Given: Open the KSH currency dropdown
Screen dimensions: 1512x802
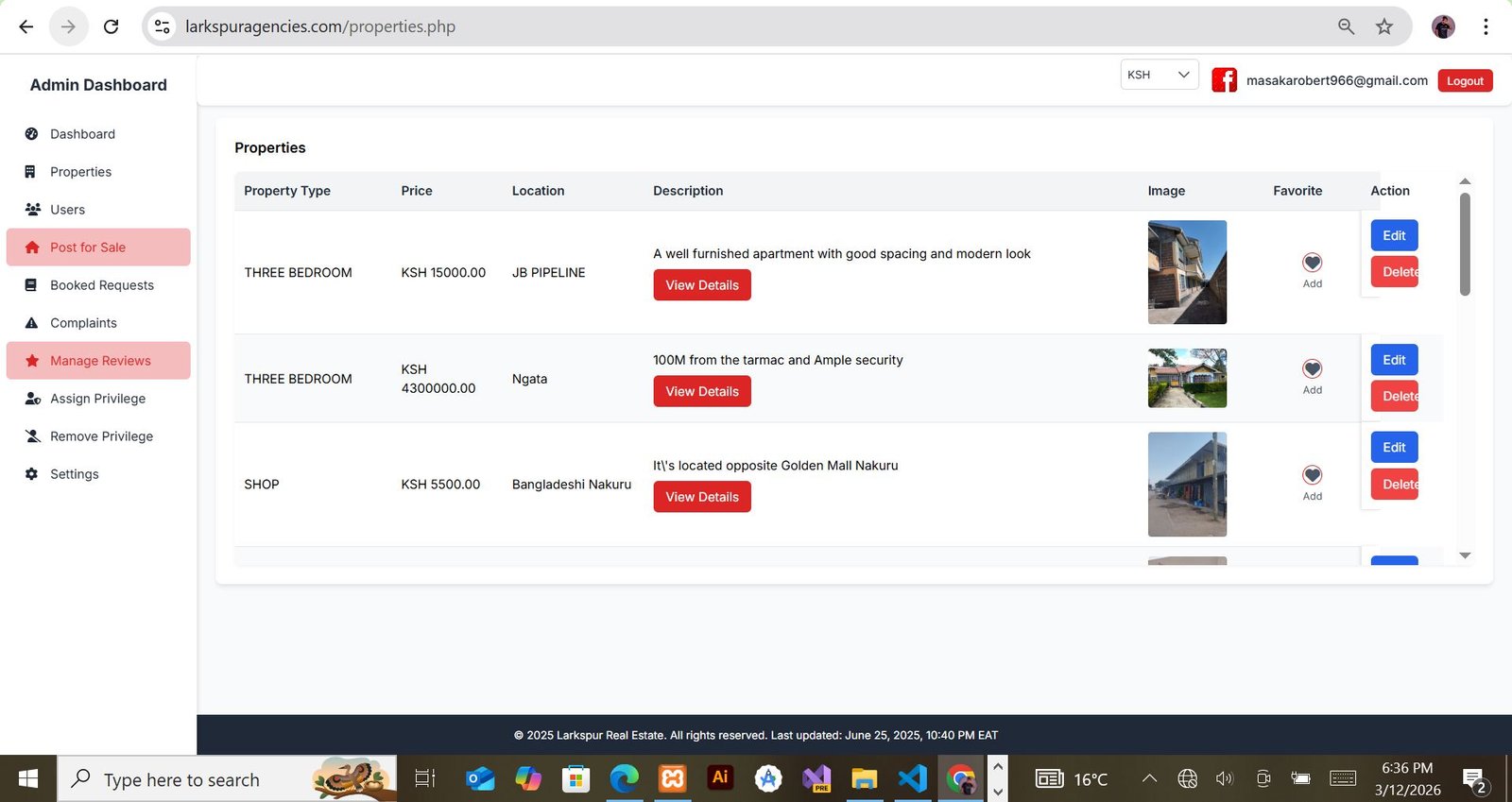Looking at the screenshot, I should point(1160,75).
